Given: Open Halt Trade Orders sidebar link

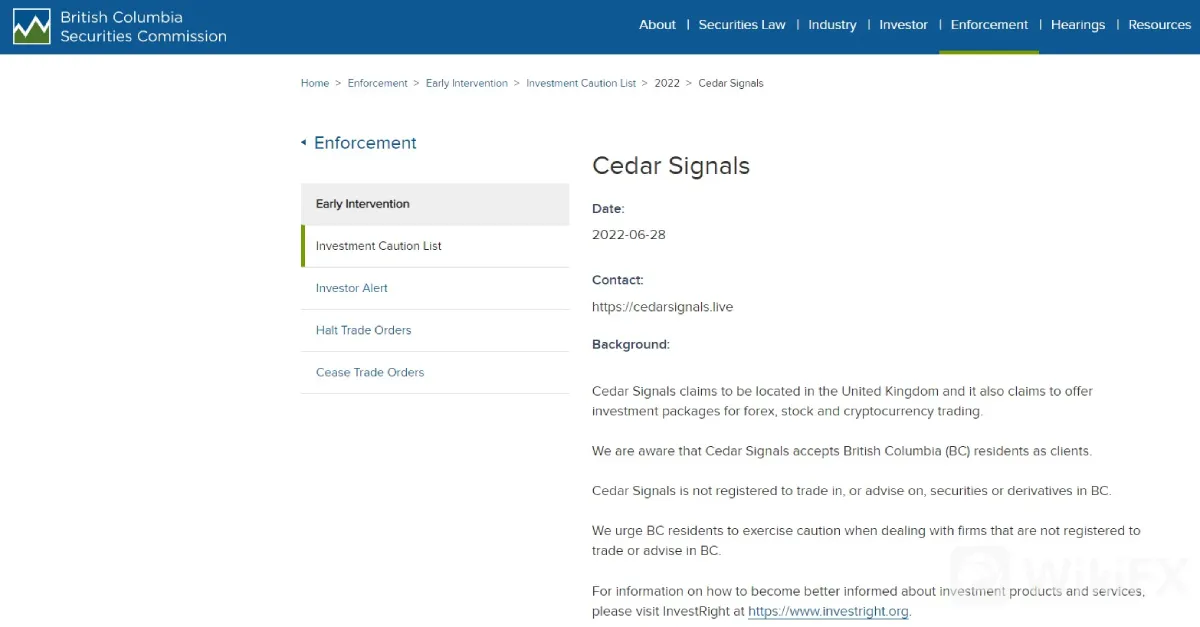Looking at the screenshot, I should pos(435,330).
